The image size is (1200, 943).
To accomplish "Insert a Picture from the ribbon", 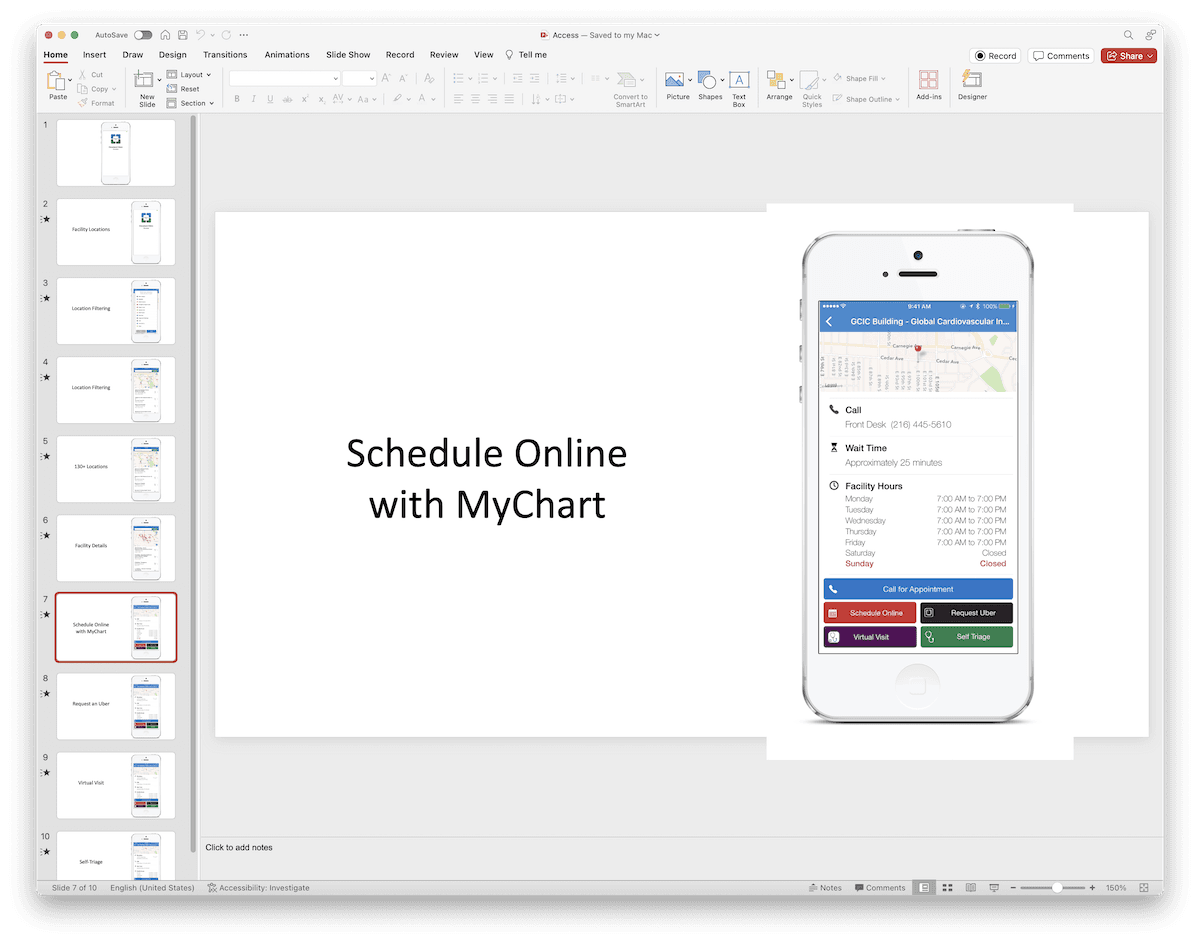I will tap(677, 80).
